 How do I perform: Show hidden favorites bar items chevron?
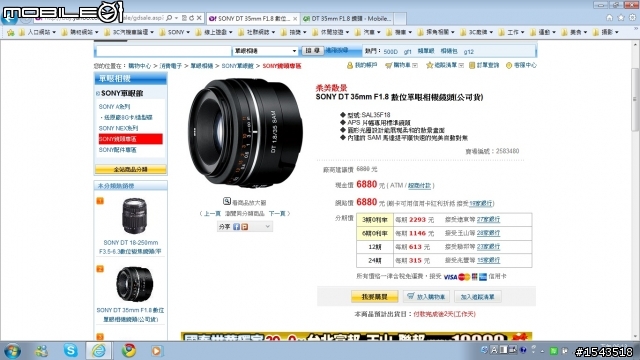636,29
